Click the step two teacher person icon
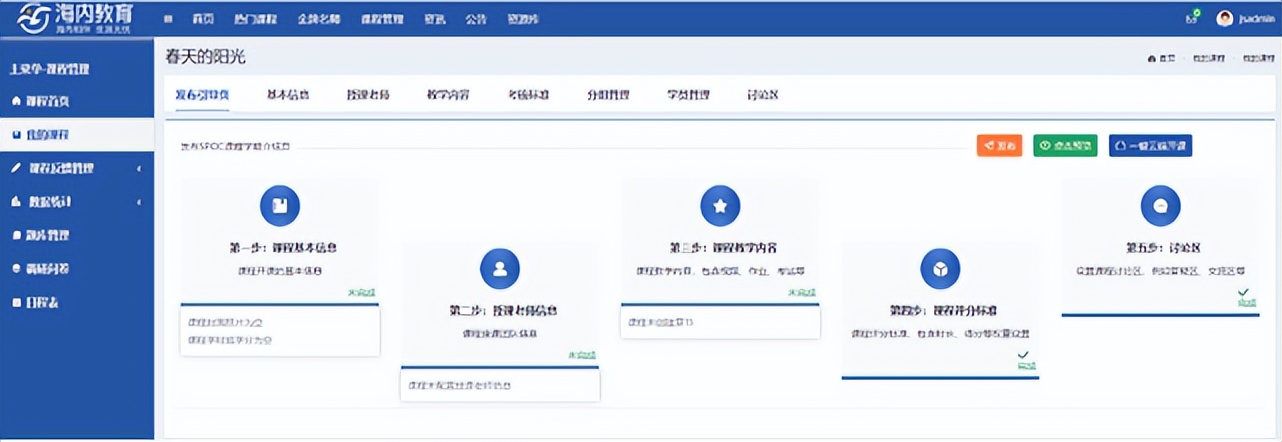1282x442 pixels. [500, 268]
